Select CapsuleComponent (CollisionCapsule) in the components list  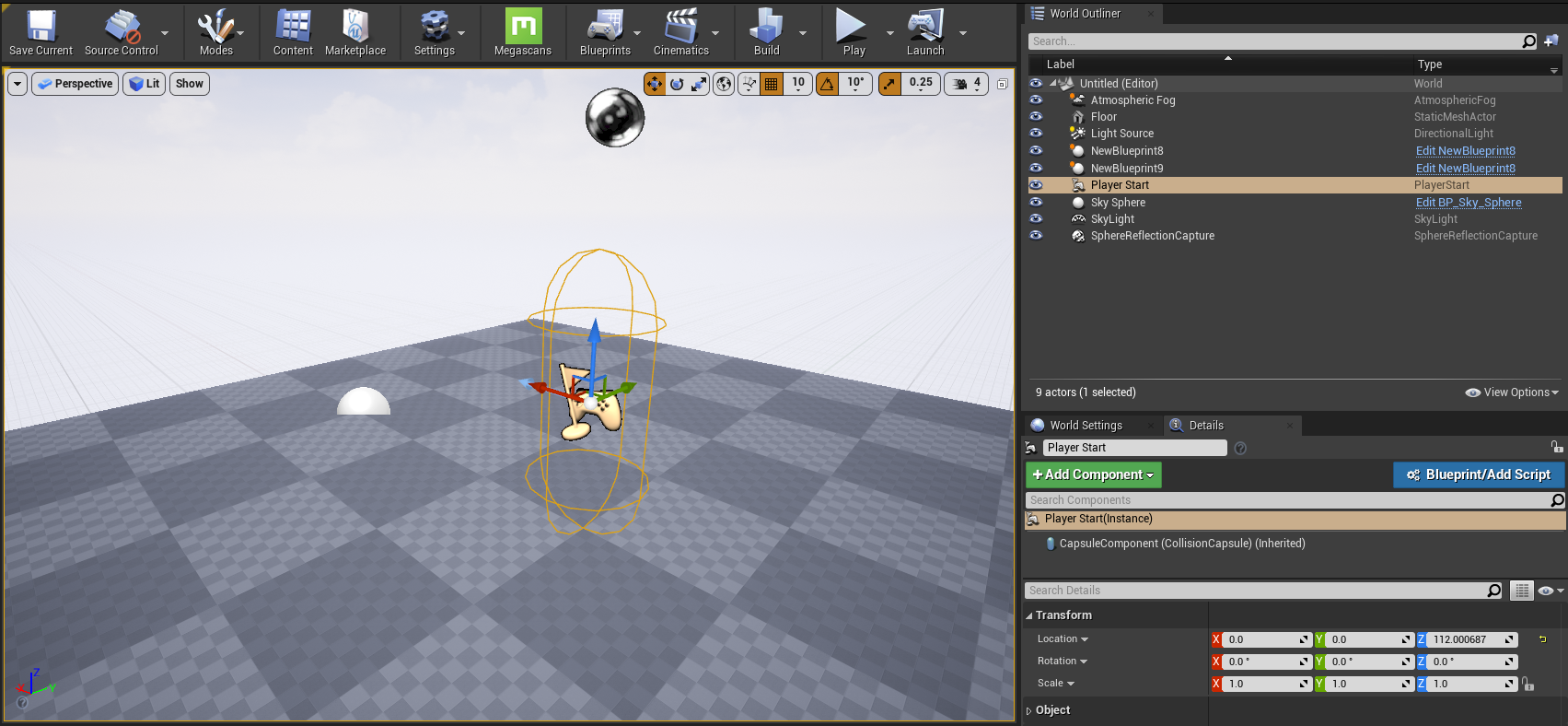(x=1182, y=544)
